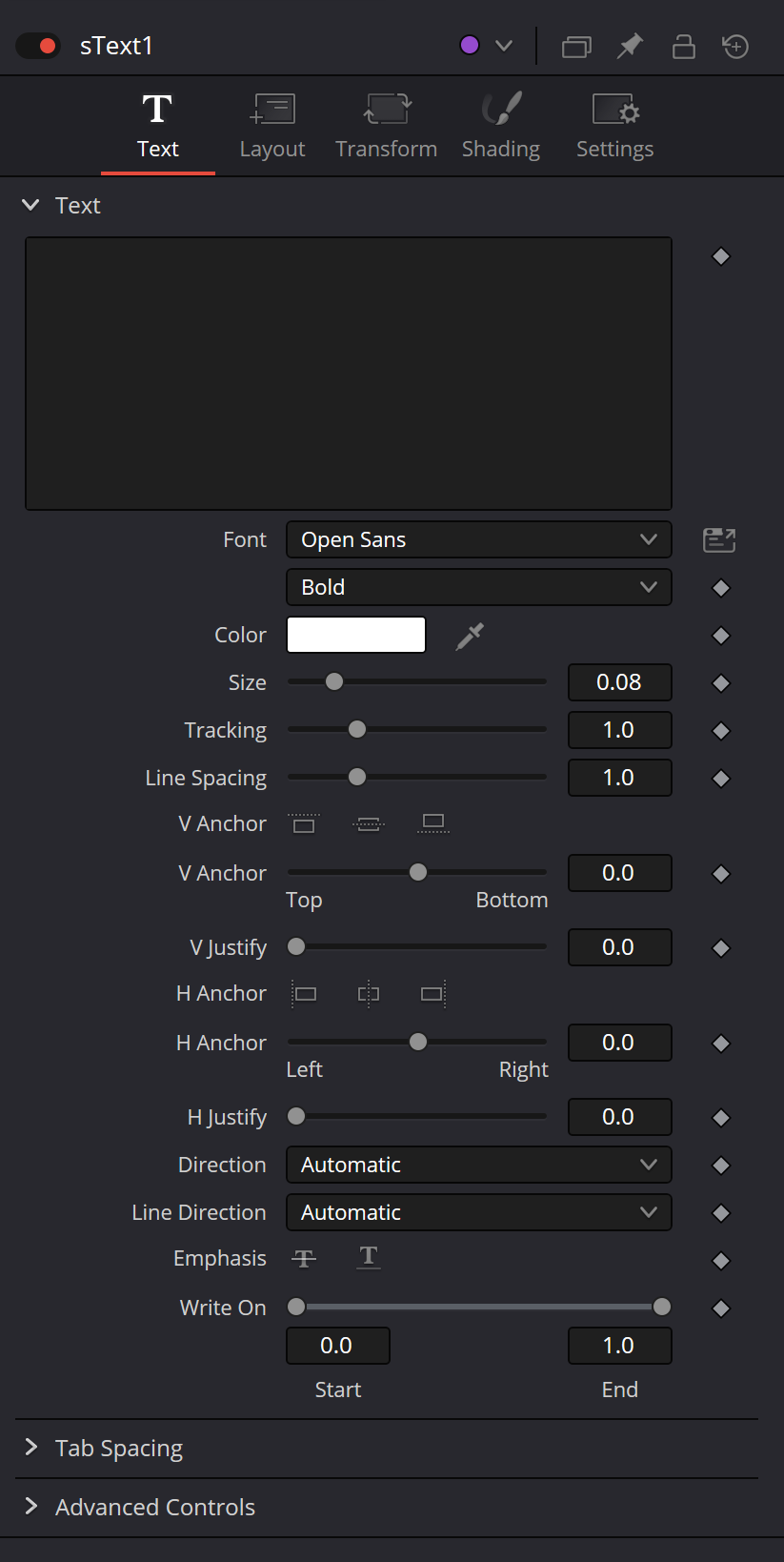Add keyframe for Line Spacing
The image size is (784, 1562).
tap(721, 779)
